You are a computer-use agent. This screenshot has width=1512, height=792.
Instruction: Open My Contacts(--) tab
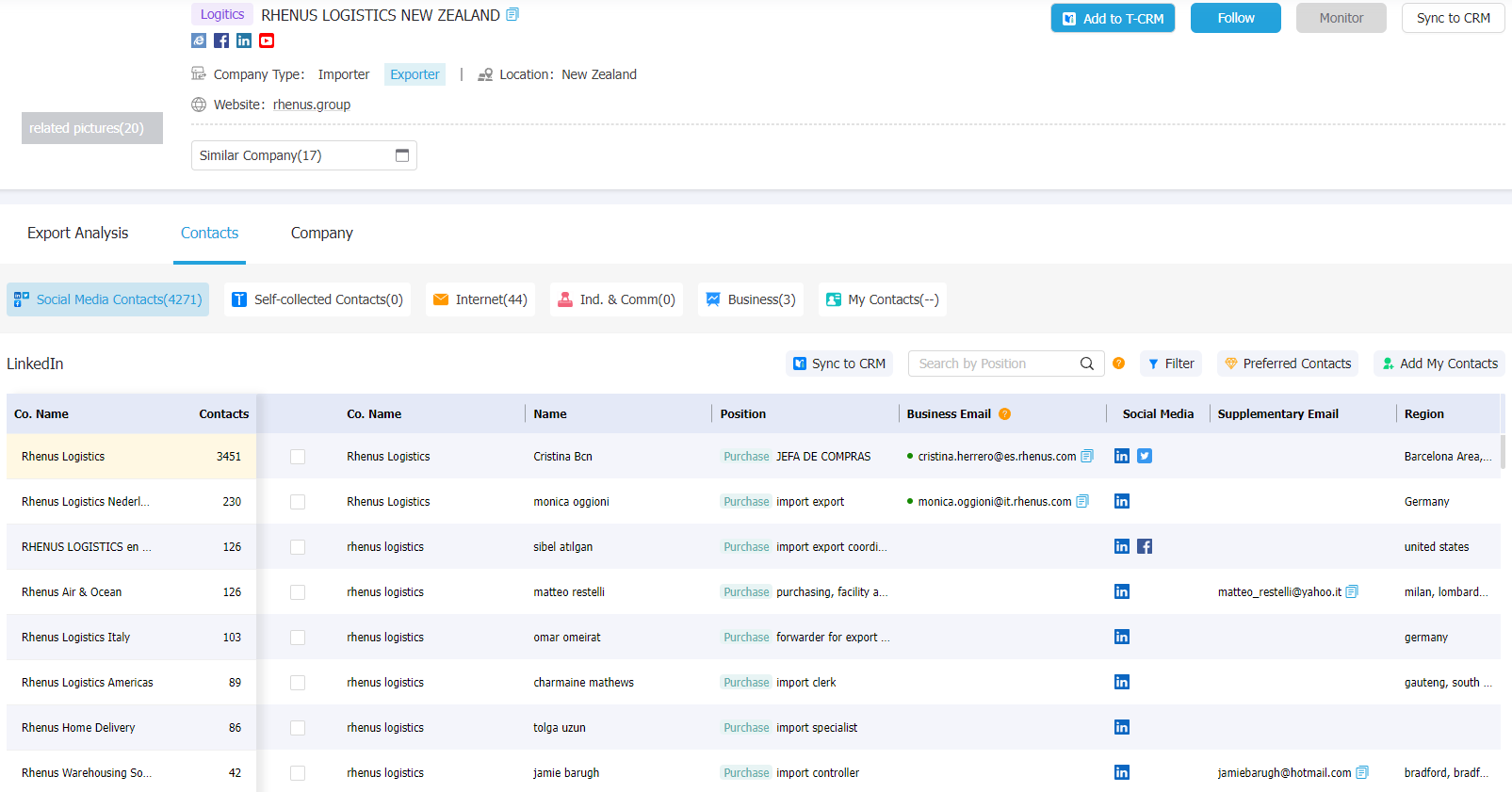[883, 299]
